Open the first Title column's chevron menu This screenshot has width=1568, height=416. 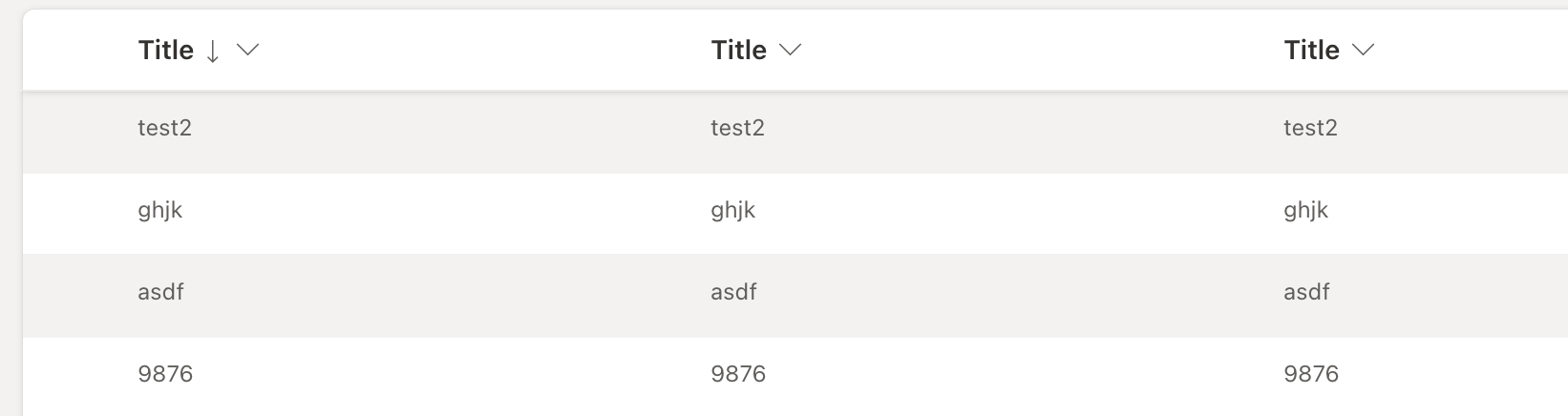point(247,51)
